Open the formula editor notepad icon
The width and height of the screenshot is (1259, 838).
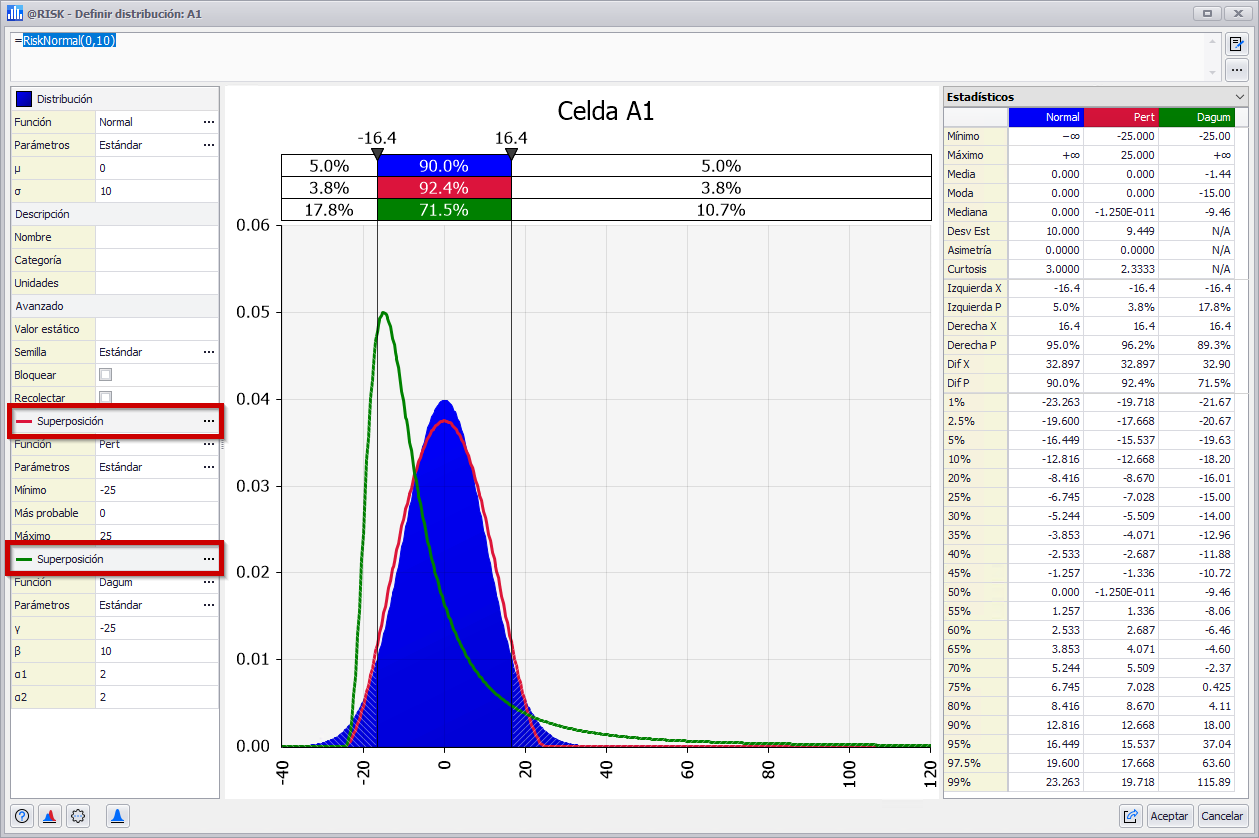click(1237, 44)
